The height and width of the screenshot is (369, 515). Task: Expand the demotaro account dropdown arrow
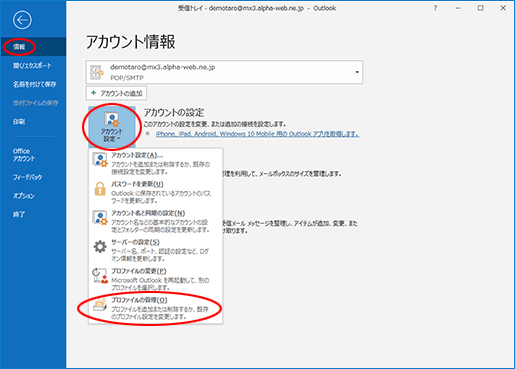pos(357,72)
